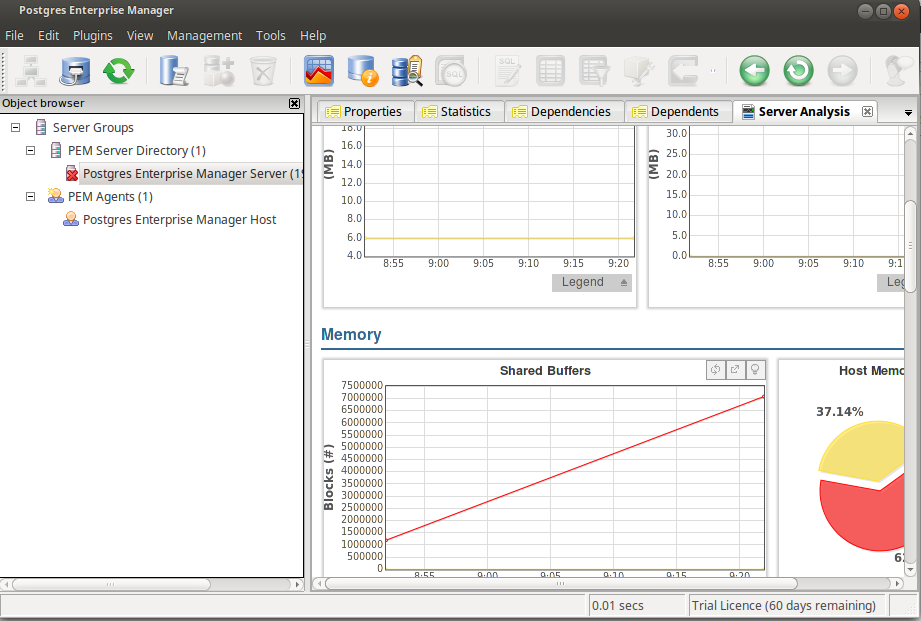The image size is (921, 621).
Task: Open the Tools menu
Action: [271, 36]
